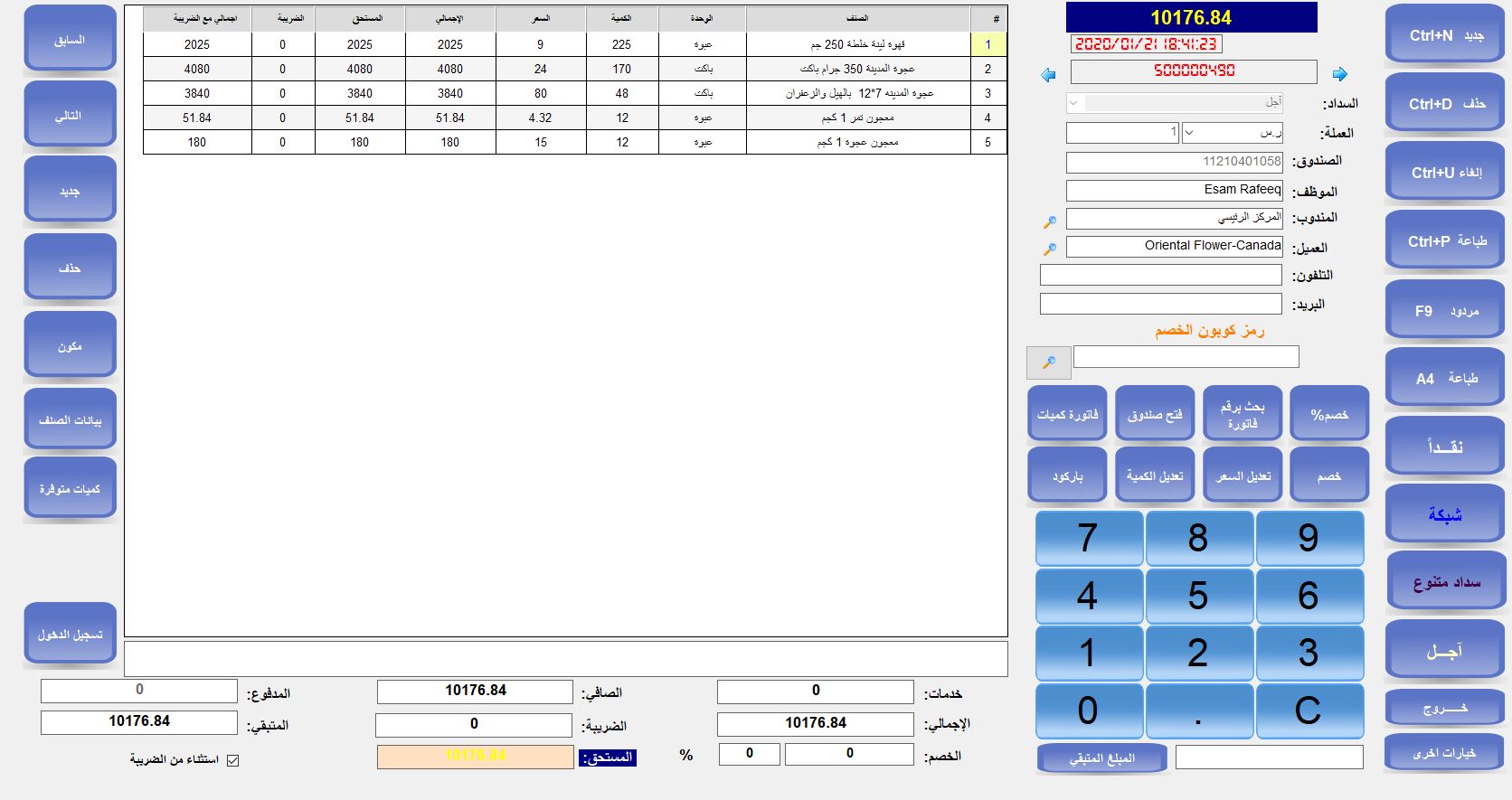Click the نقداً cash payment button
1512x800 pixels.
click(1444, 447)
